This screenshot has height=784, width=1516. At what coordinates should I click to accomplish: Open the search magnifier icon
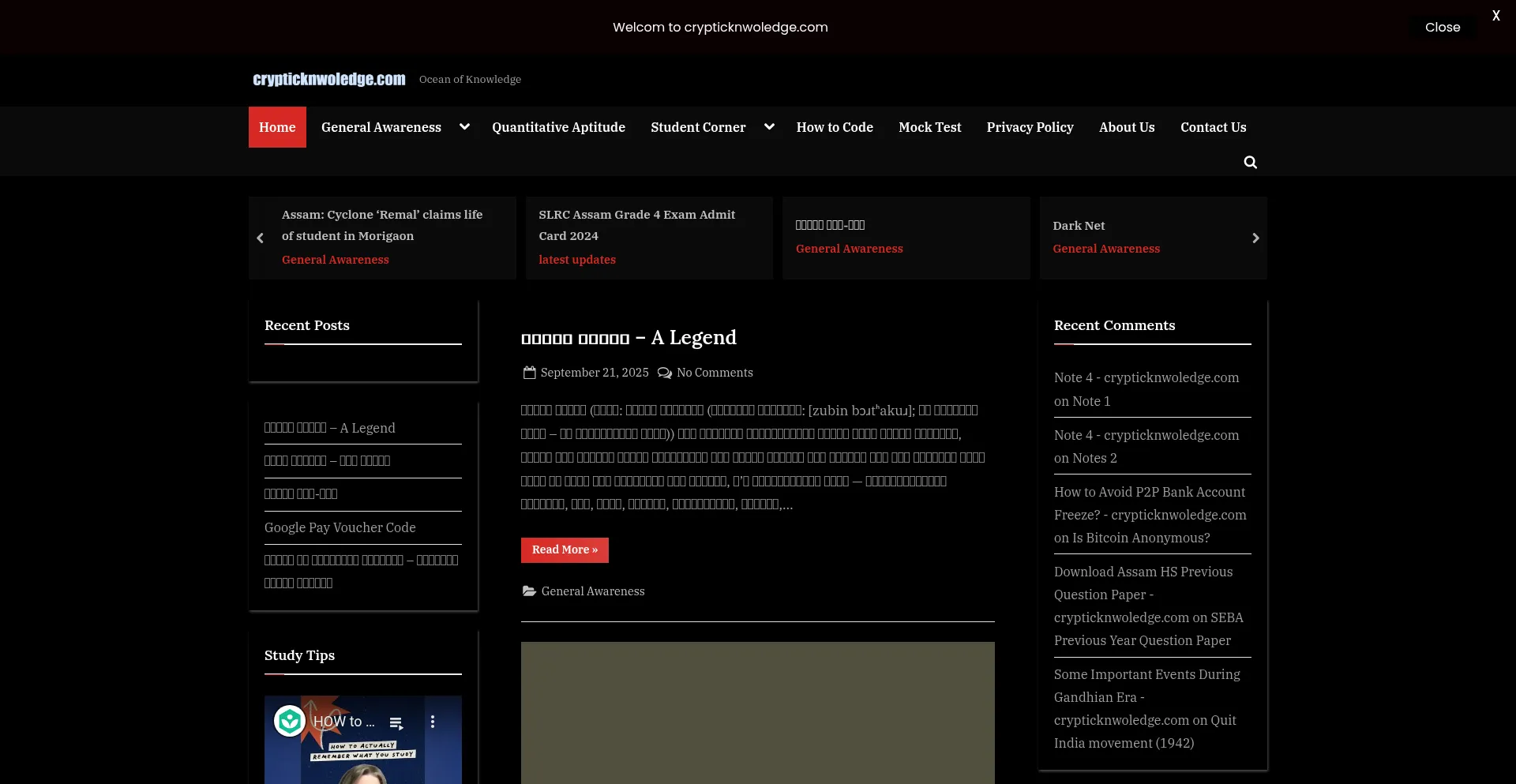[1250, 163]
